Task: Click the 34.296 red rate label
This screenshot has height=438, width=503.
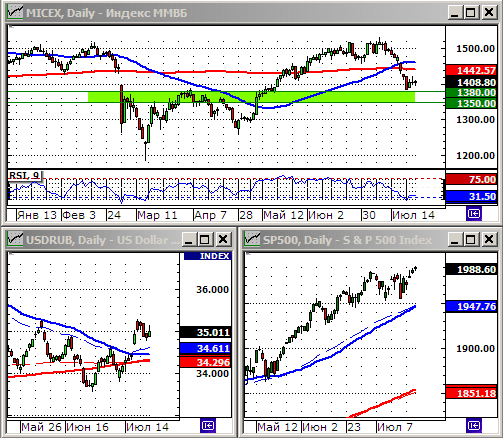Action: pos(206,362)
